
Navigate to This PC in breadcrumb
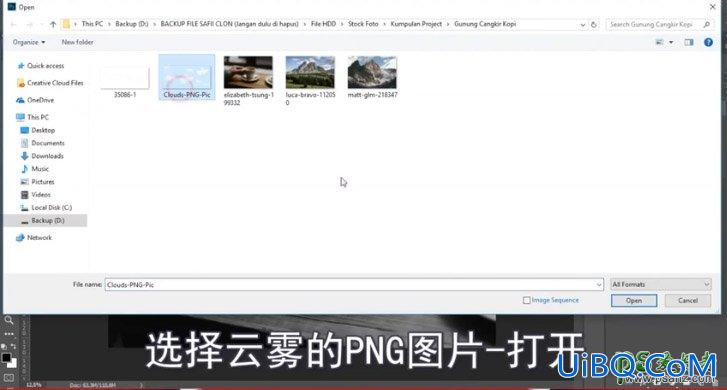click(x=92, y=24)
